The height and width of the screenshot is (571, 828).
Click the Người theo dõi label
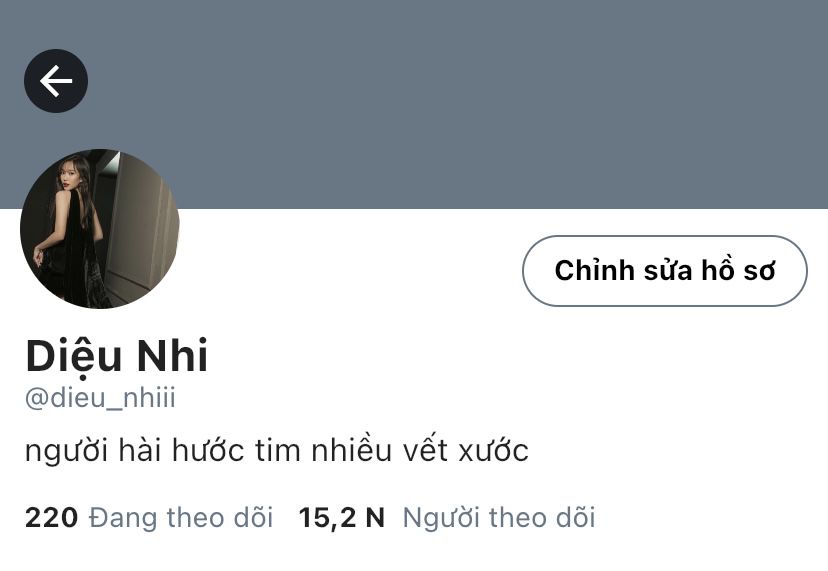pyautogui.click(x=499, y=518)
